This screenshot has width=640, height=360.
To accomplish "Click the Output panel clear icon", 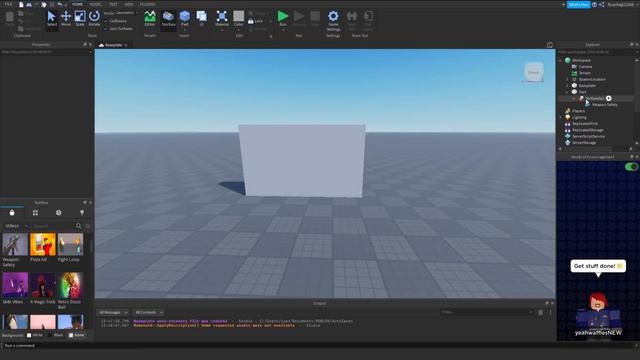I will (540, 312).
